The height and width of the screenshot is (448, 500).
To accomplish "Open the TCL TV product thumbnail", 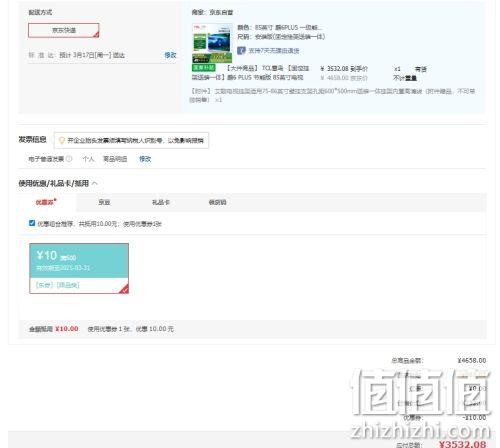I will click(x=212, y=43).
